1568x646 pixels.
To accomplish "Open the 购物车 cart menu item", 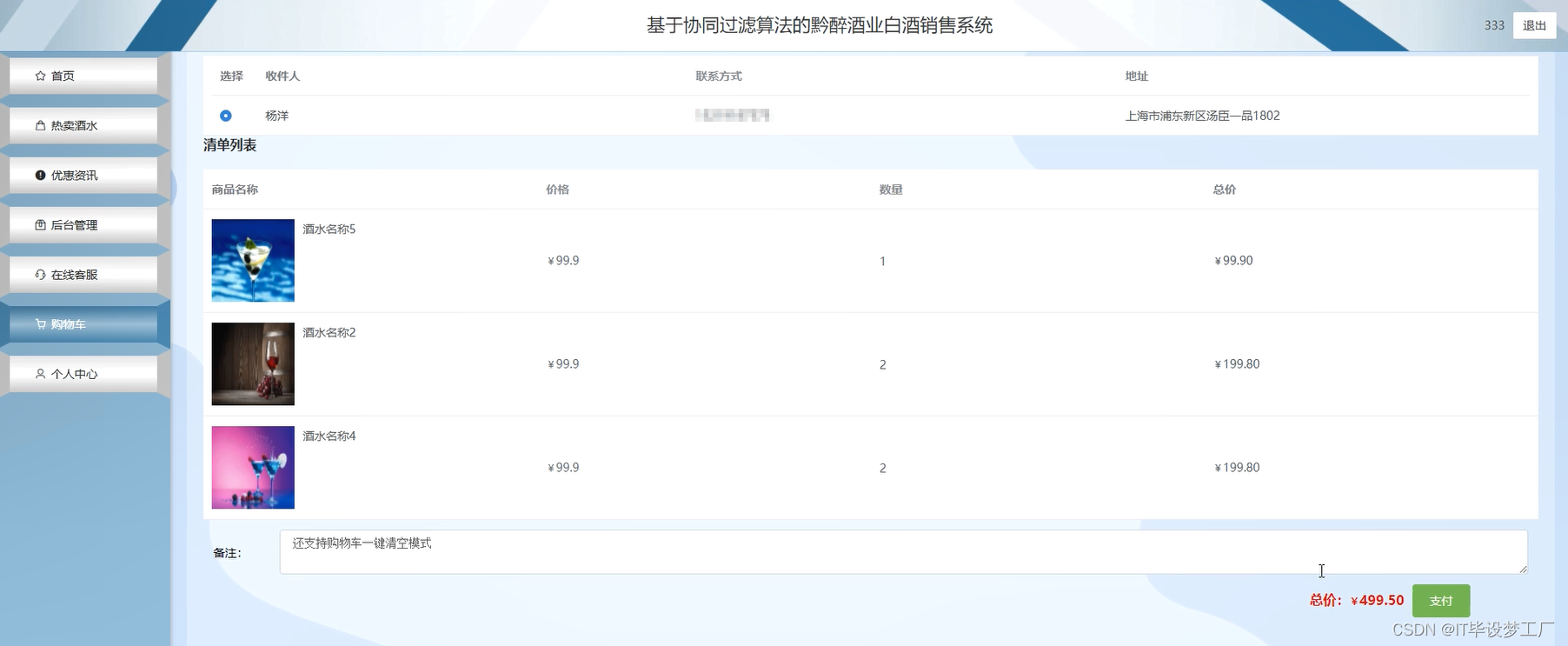I will coord(83,324).
